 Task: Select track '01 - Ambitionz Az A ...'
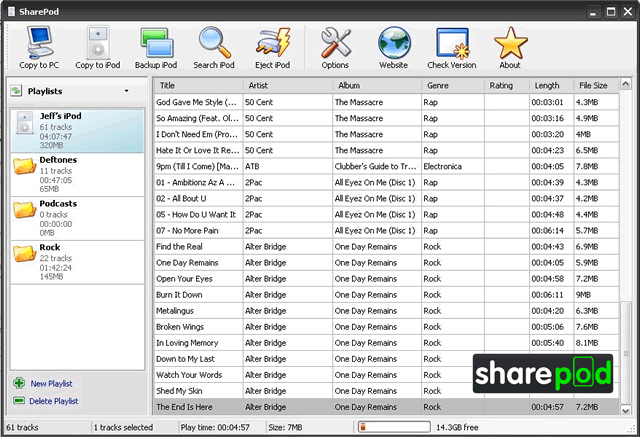pos(196,182)
